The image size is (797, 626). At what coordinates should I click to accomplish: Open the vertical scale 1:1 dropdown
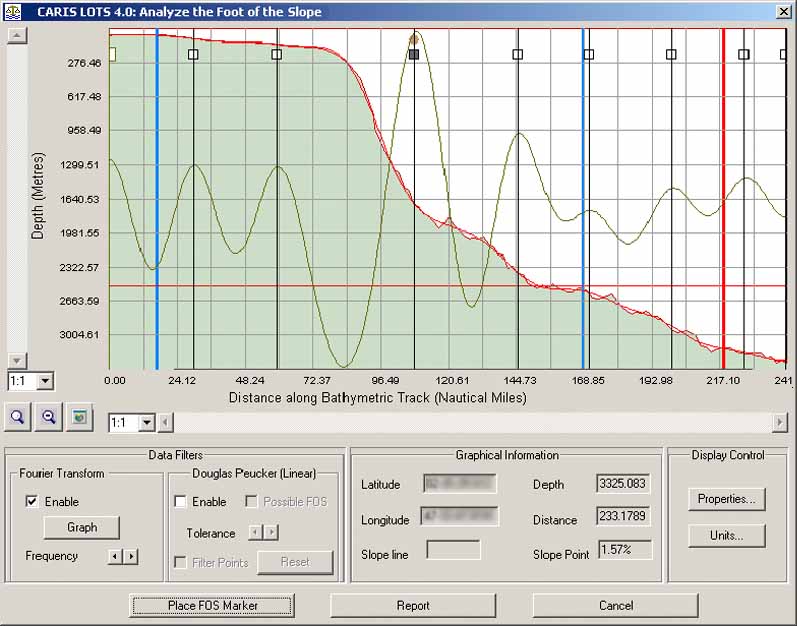[45, 381]
